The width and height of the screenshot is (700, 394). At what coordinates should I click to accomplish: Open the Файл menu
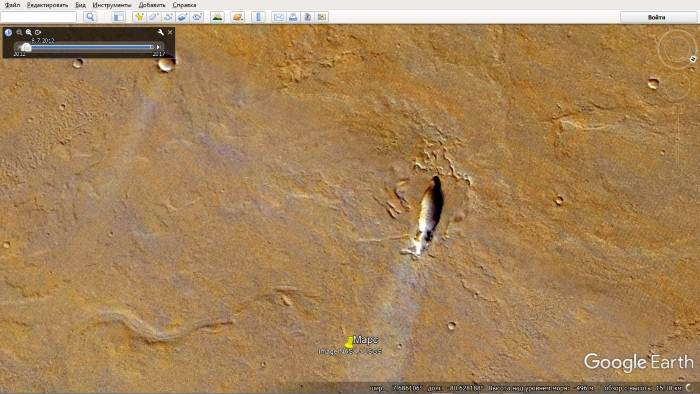click(x=12, y=5)
